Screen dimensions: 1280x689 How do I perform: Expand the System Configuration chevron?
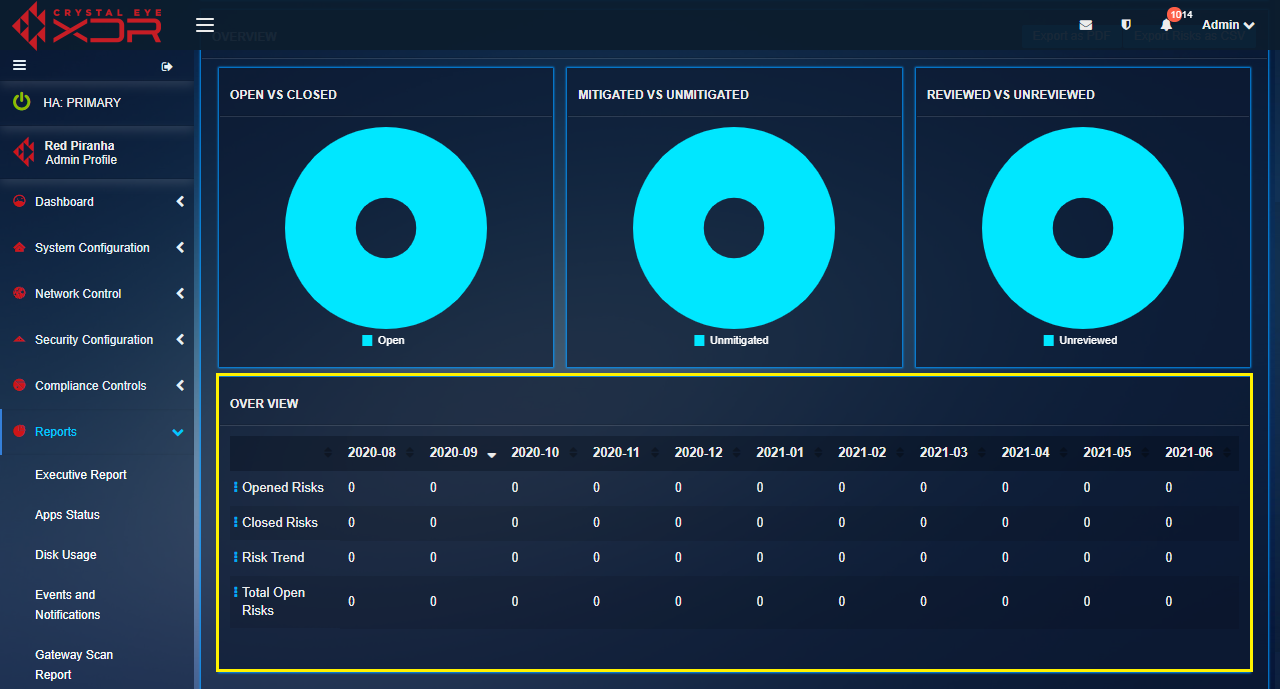(180, 248)
